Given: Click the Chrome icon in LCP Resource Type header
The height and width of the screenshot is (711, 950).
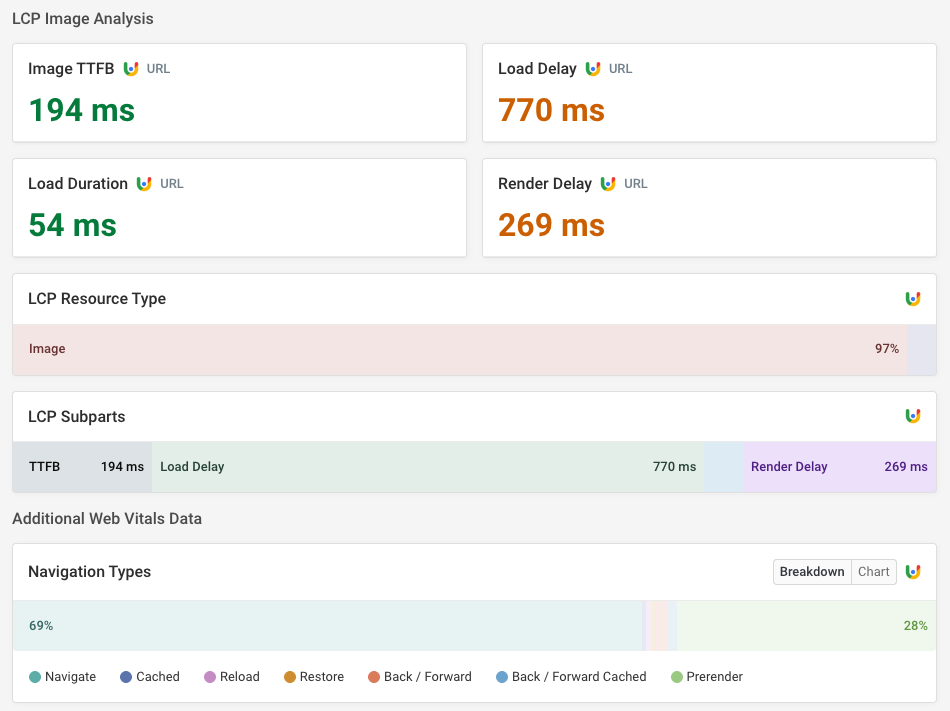Looking at the screenshot, I should 913,298.
